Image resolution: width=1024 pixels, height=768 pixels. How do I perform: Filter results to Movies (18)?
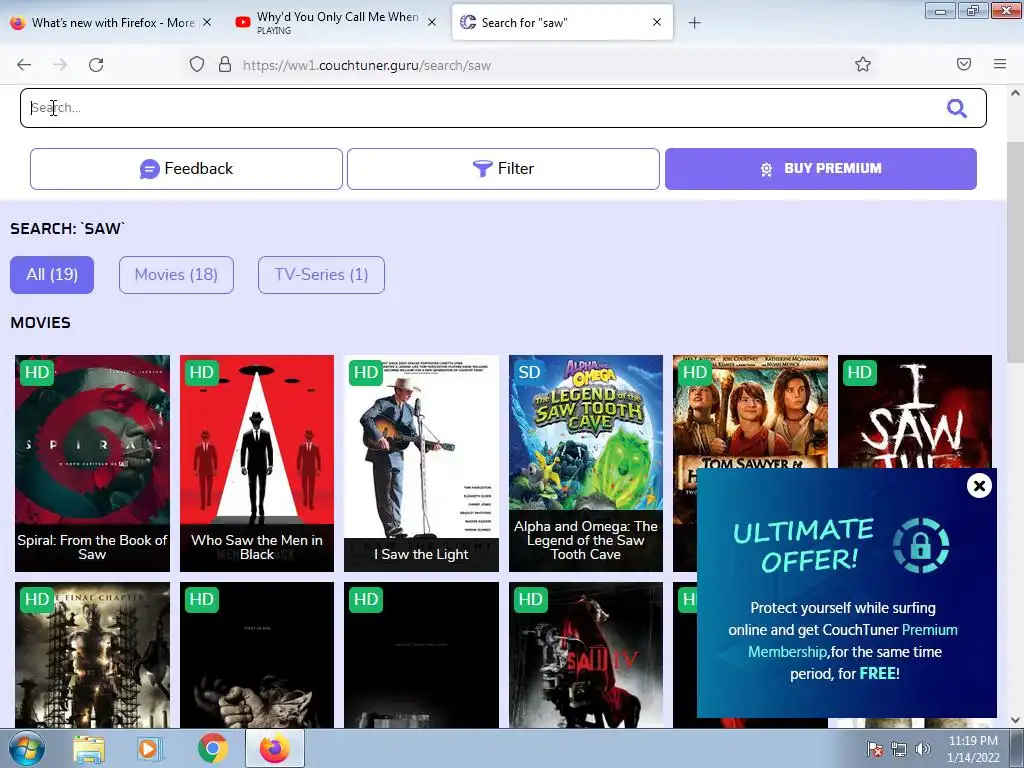[x=176, y=275]
